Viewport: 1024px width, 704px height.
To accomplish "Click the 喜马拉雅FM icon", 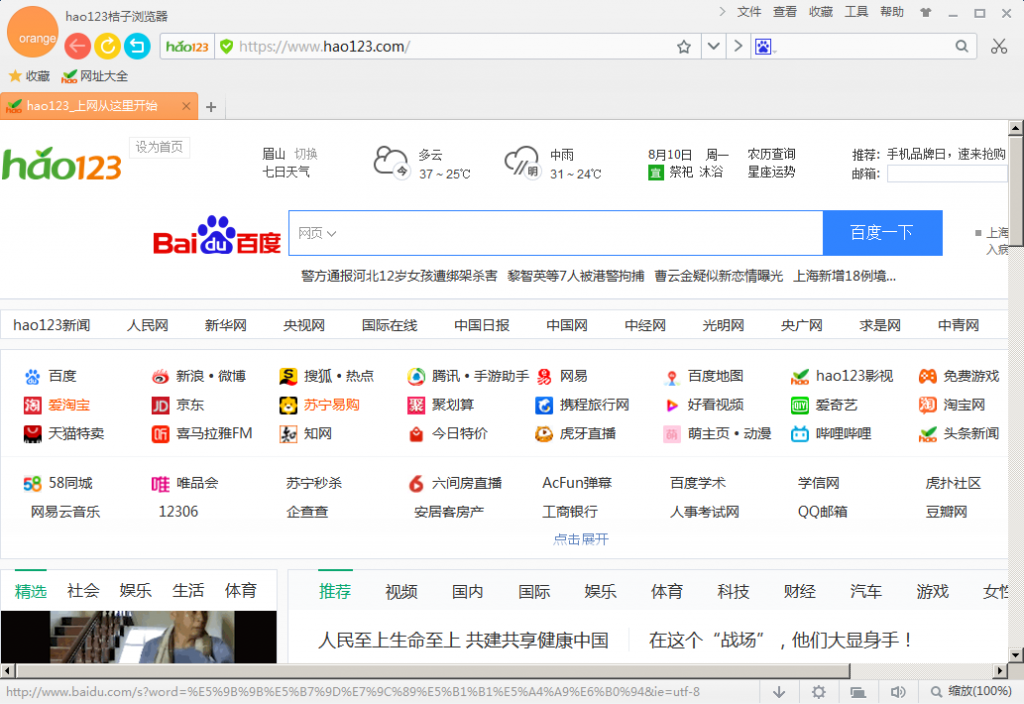I will pyautogui.click(x=160, y=434).
